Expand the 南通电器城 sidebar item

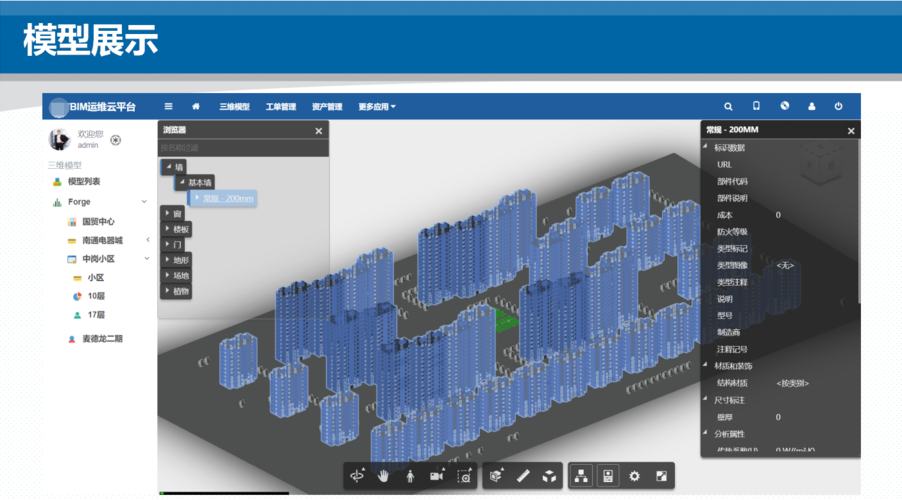[x=148, y=240]
